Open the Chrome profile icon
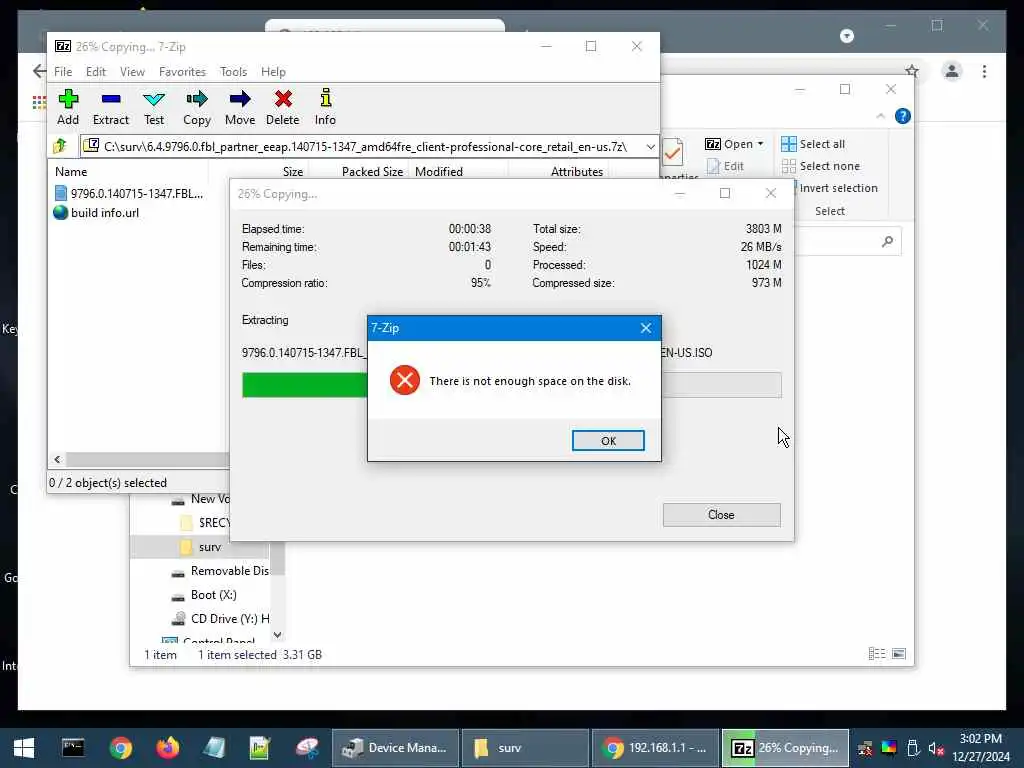This screenshot has width=1024, height=768. [x=952, y=71]
